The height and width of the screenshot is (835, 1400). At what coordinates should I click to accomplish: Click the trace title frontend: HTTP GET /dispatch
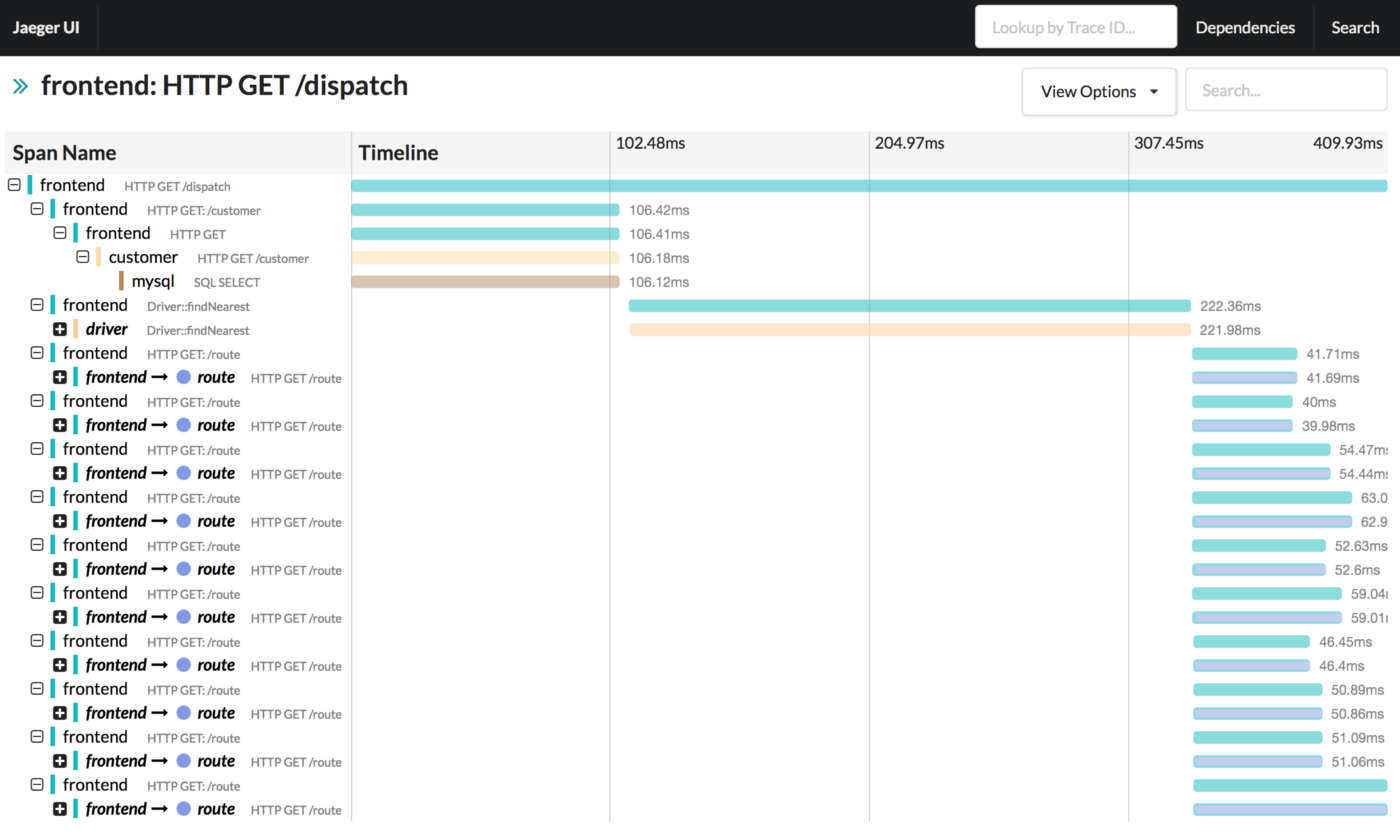pyautogui.click(x=224, y=86)
